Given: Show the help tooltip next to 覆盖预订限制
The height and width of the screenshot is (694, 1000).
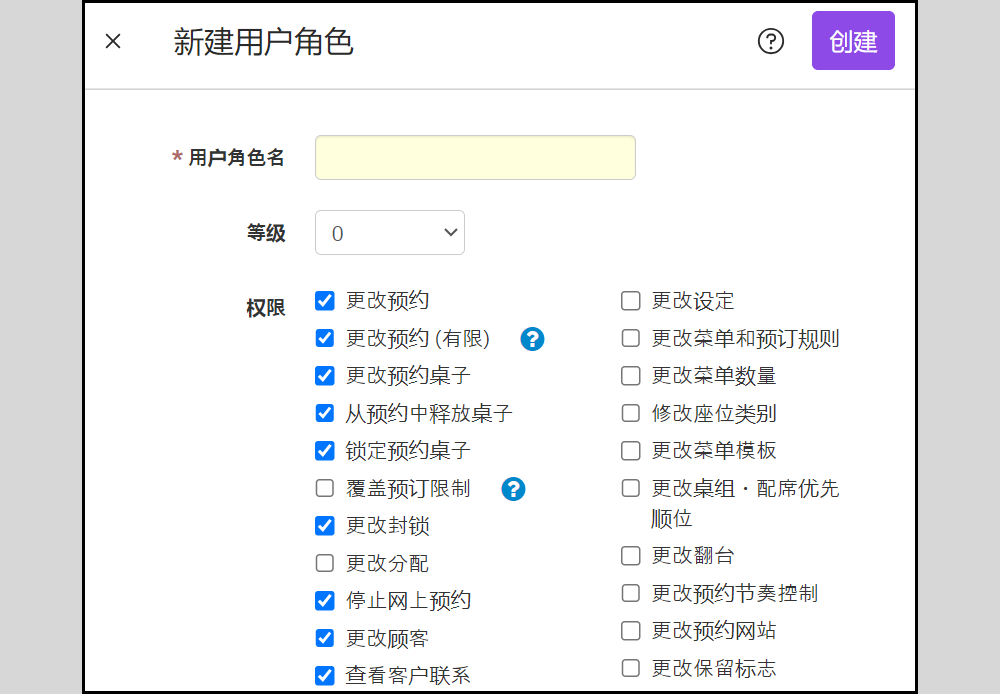Looking at the screenshot, I should [513, 489].
